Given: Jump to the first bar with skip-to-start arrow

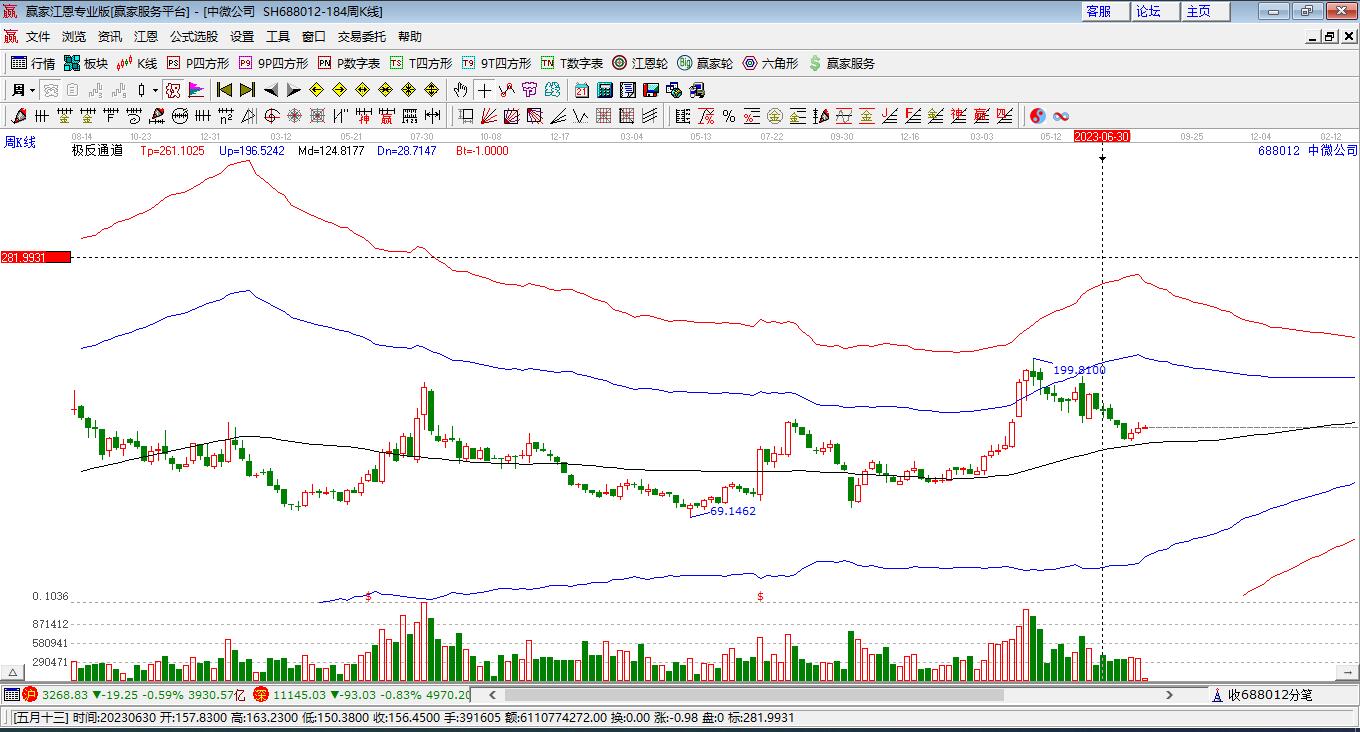Looking at the screenshot, I should point(224,90).
